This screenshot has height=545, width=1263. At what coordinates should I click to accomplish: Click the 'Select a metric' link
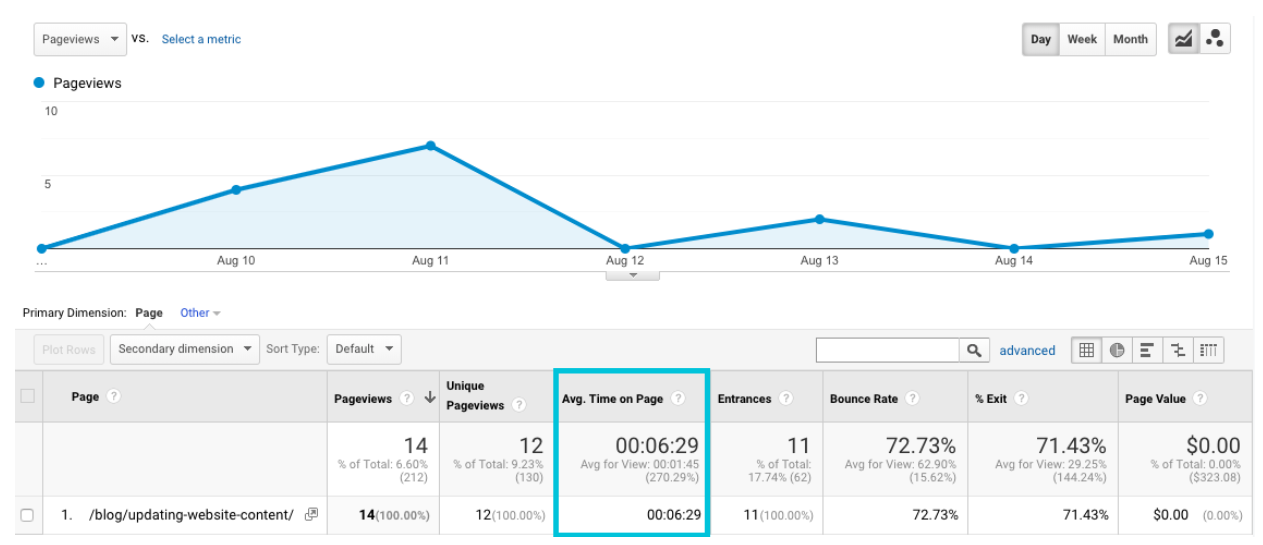tap(201, 39)
